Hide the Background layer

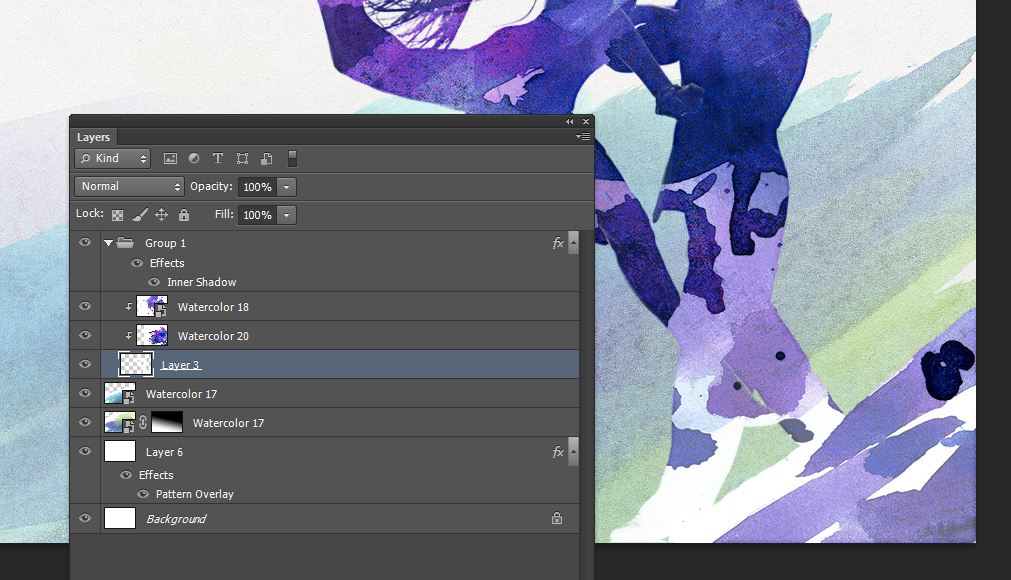pyautogui.click(x=86, y=518)
